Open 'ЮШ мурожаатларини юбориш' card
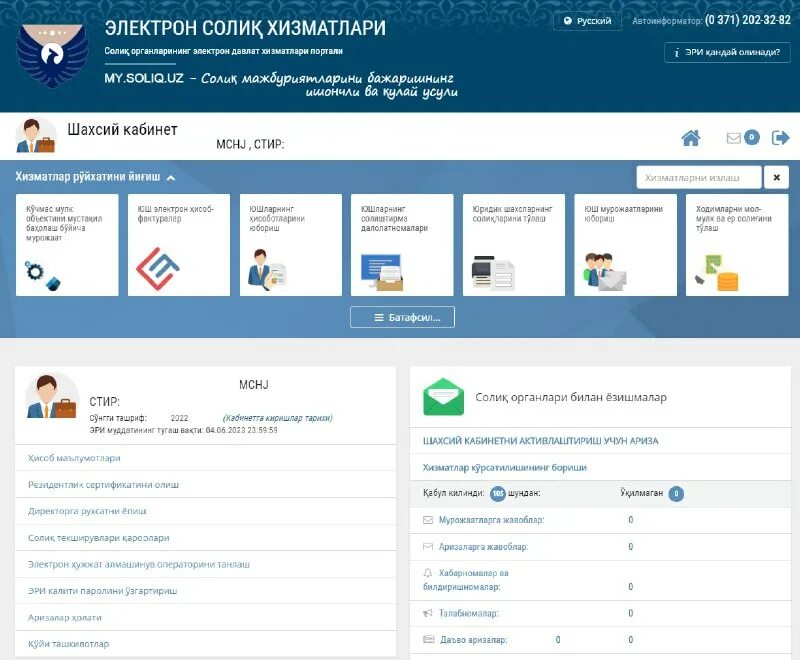800x660 pixels. pos(626,245)
